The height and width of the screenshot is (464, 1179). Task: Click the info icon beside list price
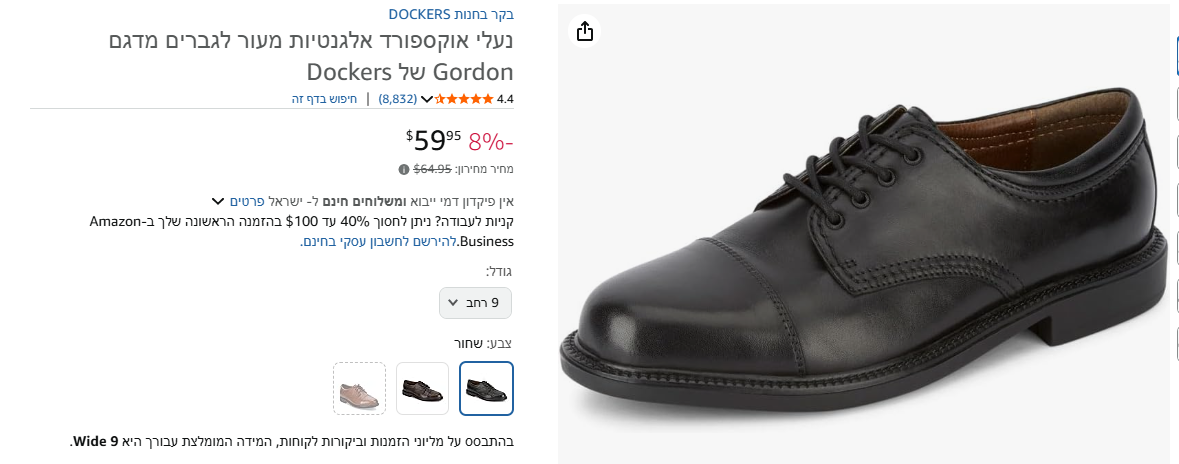coord(403,169)
